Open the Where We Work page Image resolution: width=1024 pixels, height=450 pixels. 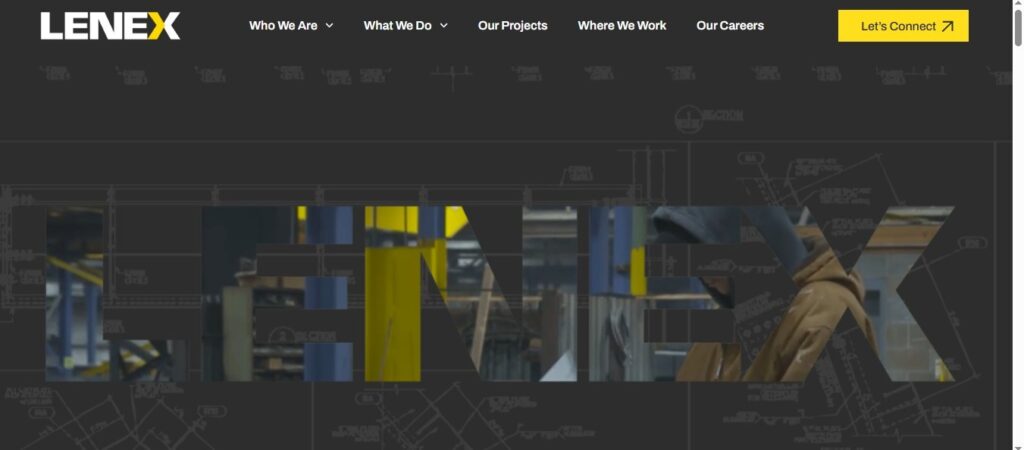(622, 25)
